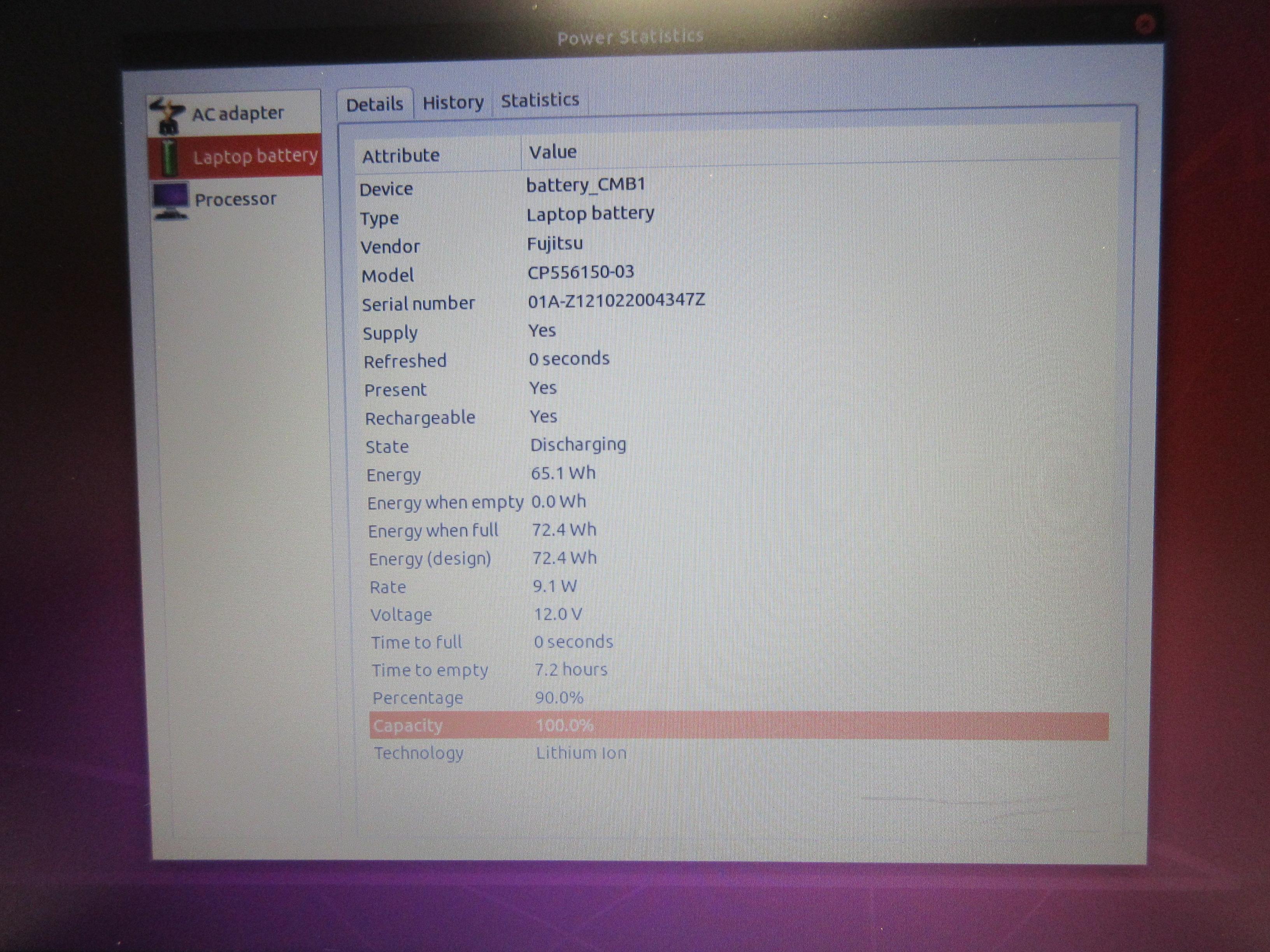The width and height of the screenshot is (1270, 952).
Task: Select the Energy when full row
Action: click(738, 530)
